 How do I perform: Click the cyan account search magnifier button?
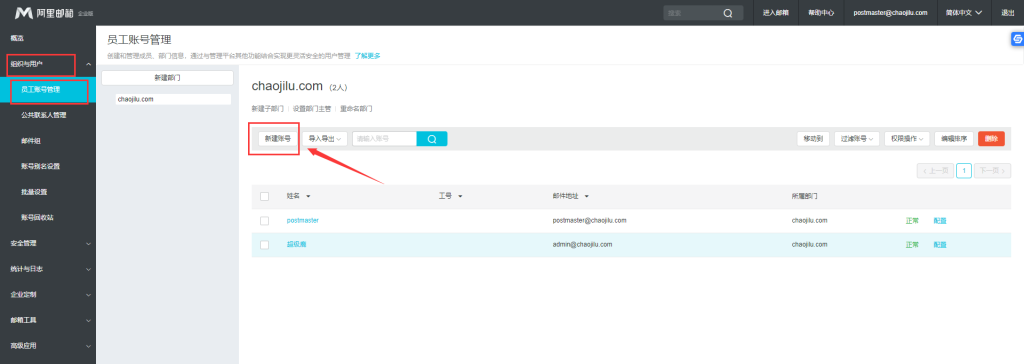pos(432,139)
